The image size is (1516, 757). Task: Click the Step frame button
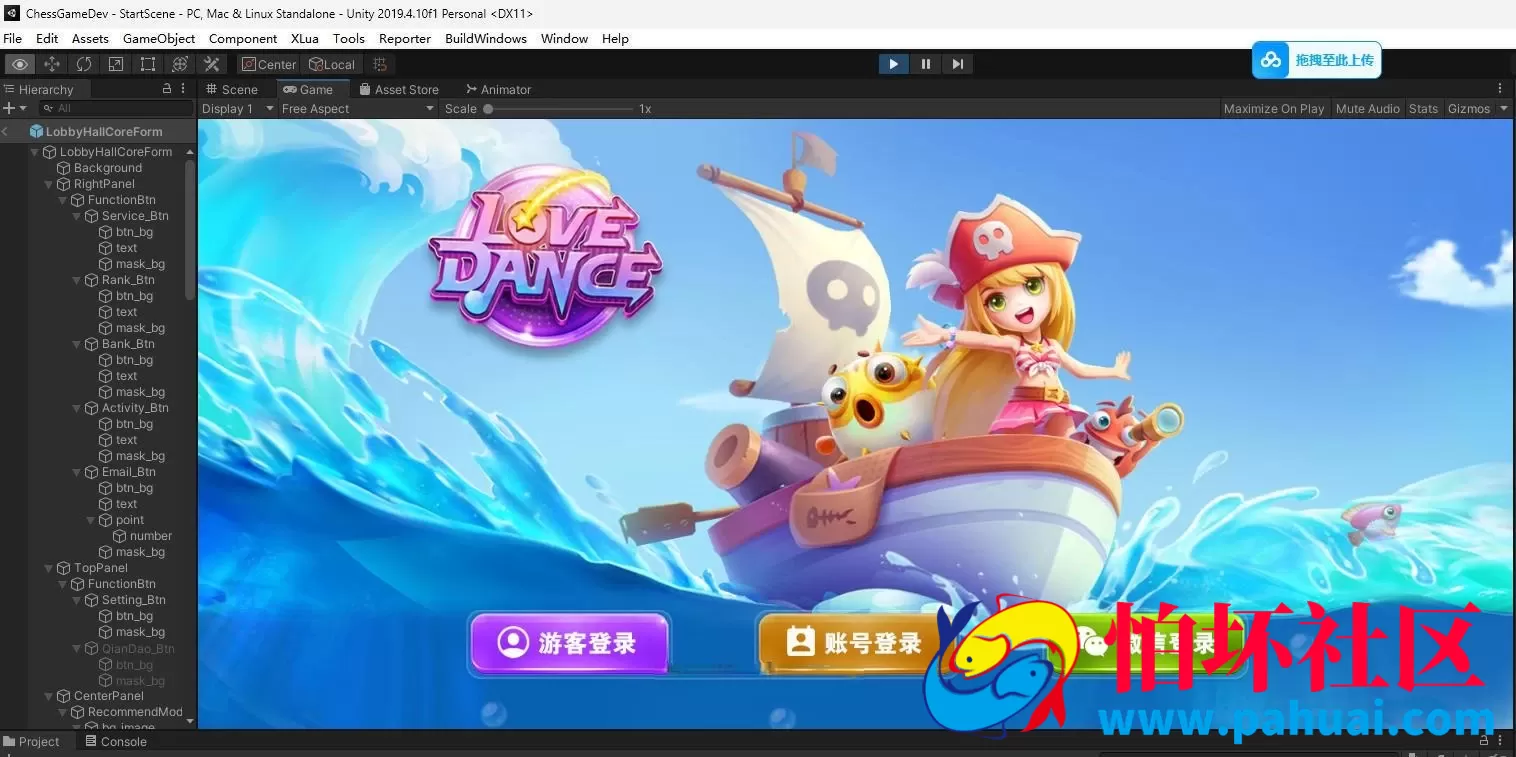click(x=958, y=64)
